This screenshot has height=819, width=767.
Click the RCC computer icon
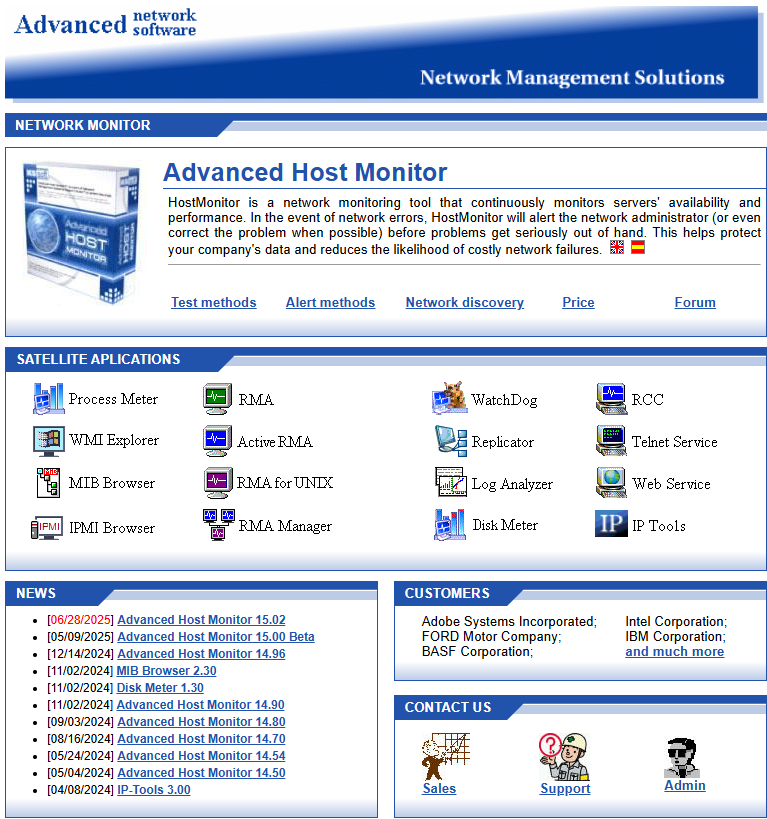point(611,399)
